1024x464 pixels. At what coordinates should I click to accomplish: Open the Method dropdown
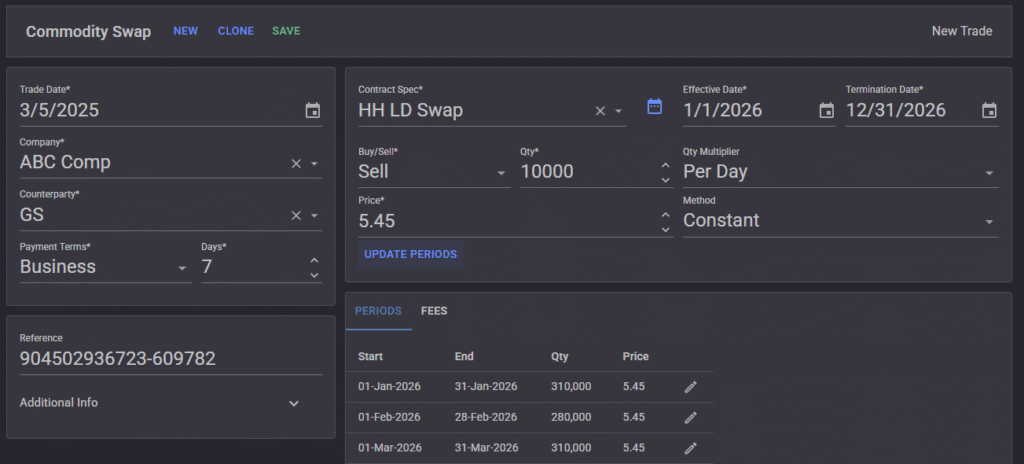point(989,222)
